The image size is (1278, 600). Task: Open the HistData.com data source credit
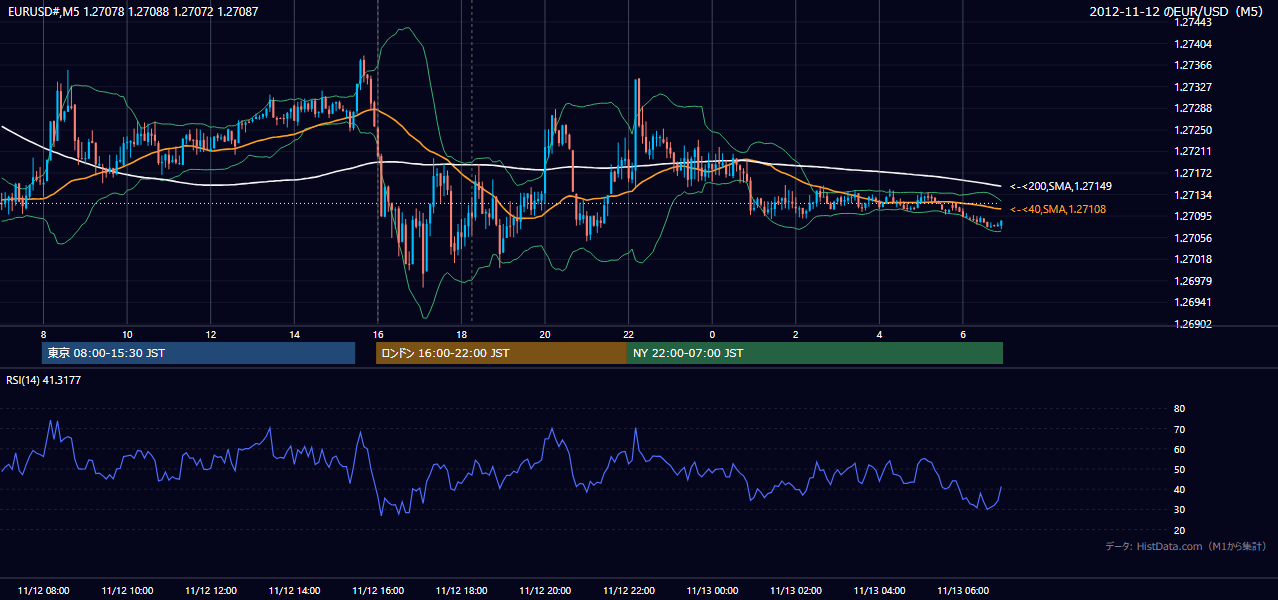[1186, 546]
